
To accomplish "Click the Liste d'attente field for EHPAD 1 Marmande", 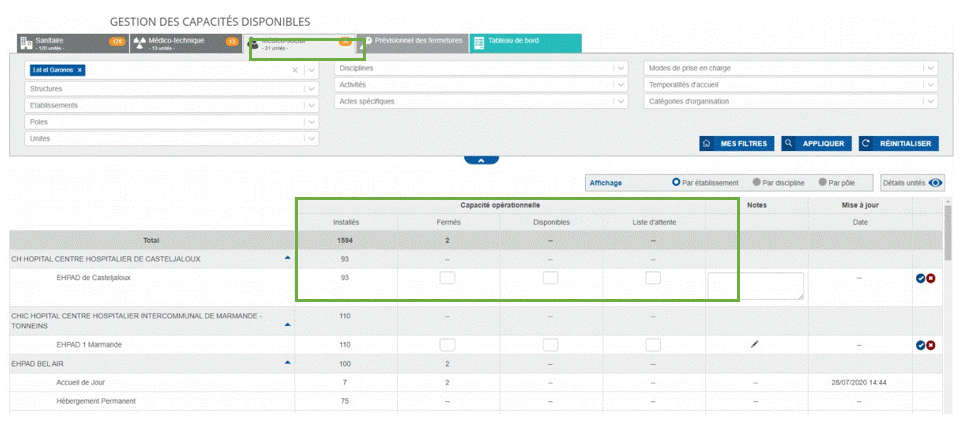I will pyautogui.click(x=653, y=345).
